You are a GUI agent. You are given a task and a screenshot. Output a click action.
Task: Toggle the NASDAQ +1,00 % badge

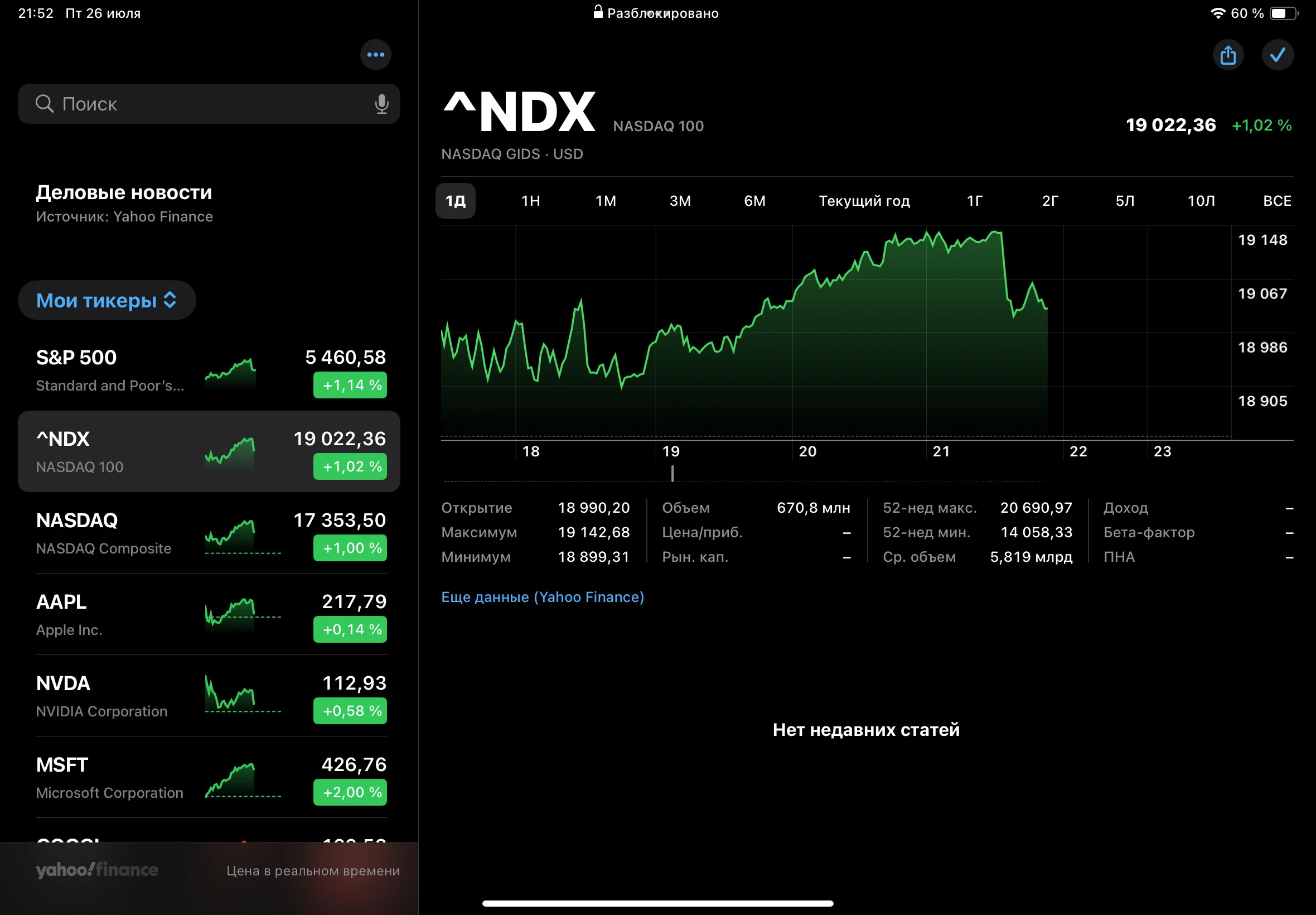(350, 548)
